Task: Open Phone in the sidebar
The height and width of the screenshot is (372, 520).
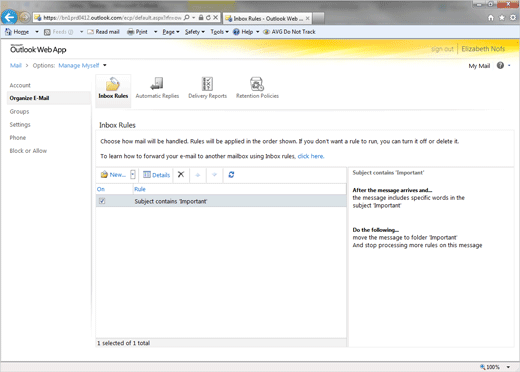Action: [x=18, y=138]
